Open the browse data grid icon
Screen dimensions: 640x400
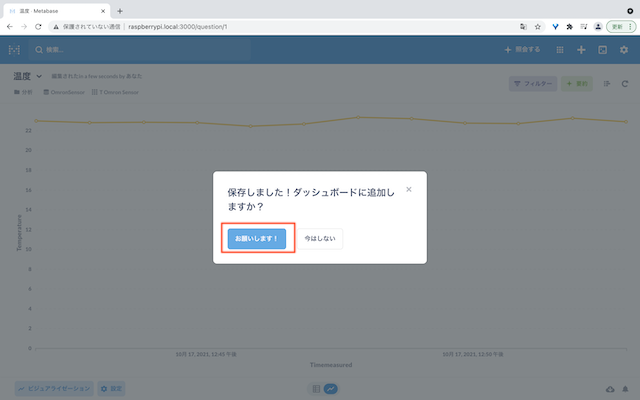[560, 50]
